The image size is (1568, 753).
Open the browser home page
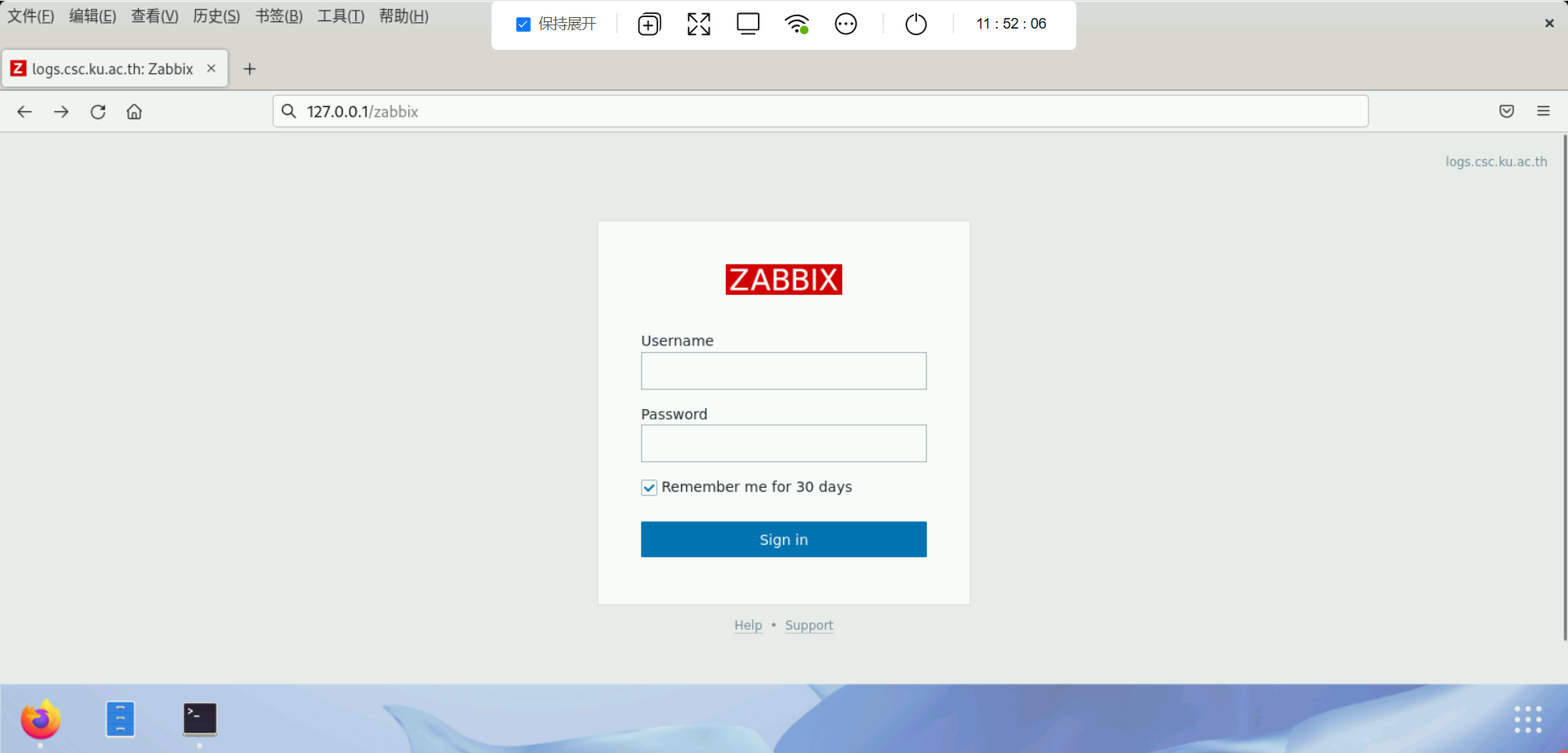[134, 112]
